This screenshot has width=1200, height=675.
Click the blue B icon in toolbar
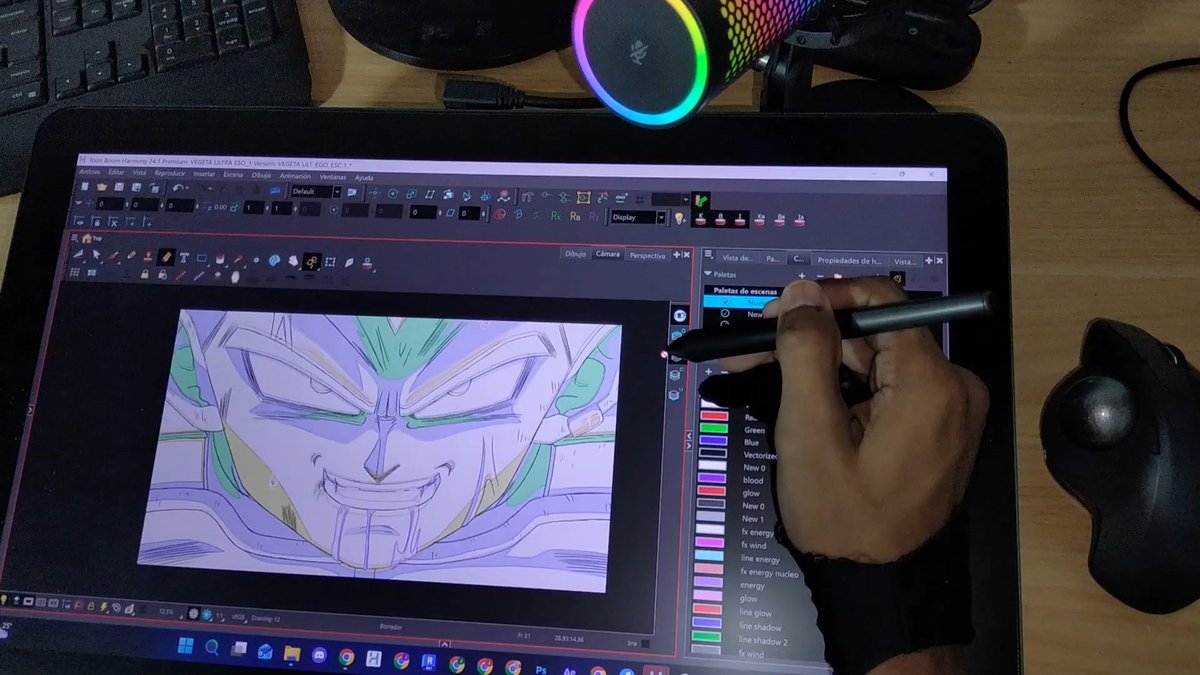point(518,214)
